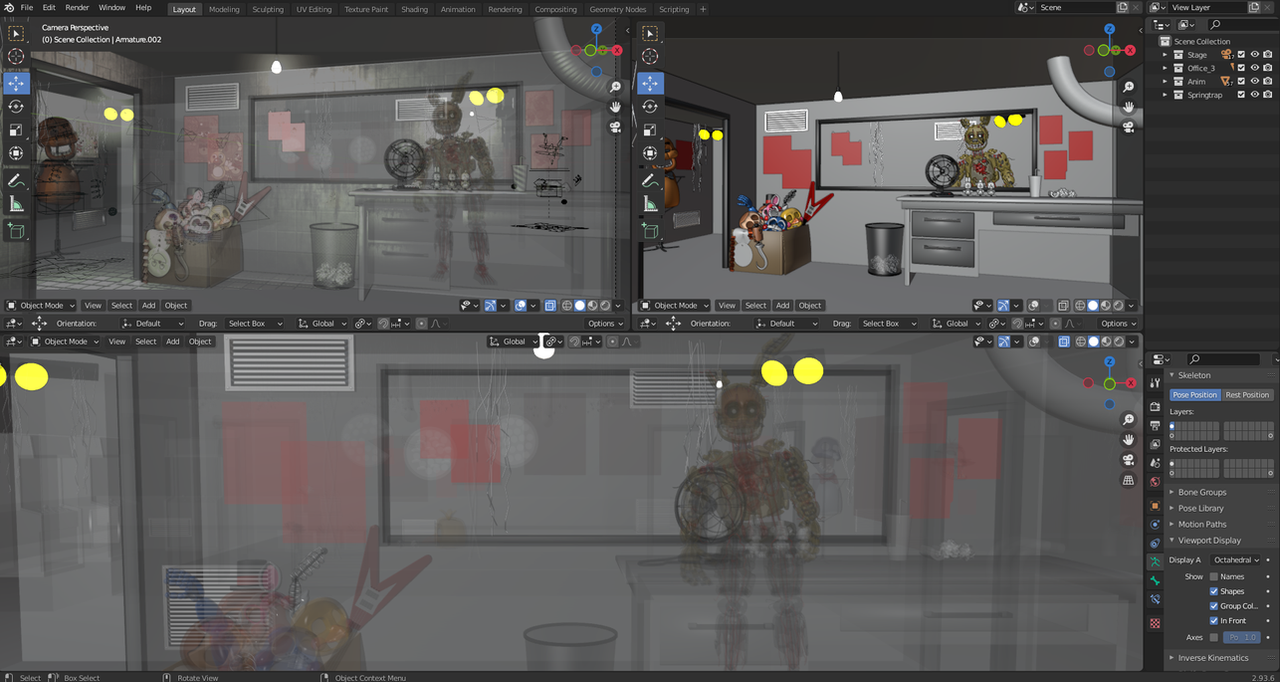Uncheck the Shapes checkbox
This screenshot has height=682, width=1280.
point(1214,591)
